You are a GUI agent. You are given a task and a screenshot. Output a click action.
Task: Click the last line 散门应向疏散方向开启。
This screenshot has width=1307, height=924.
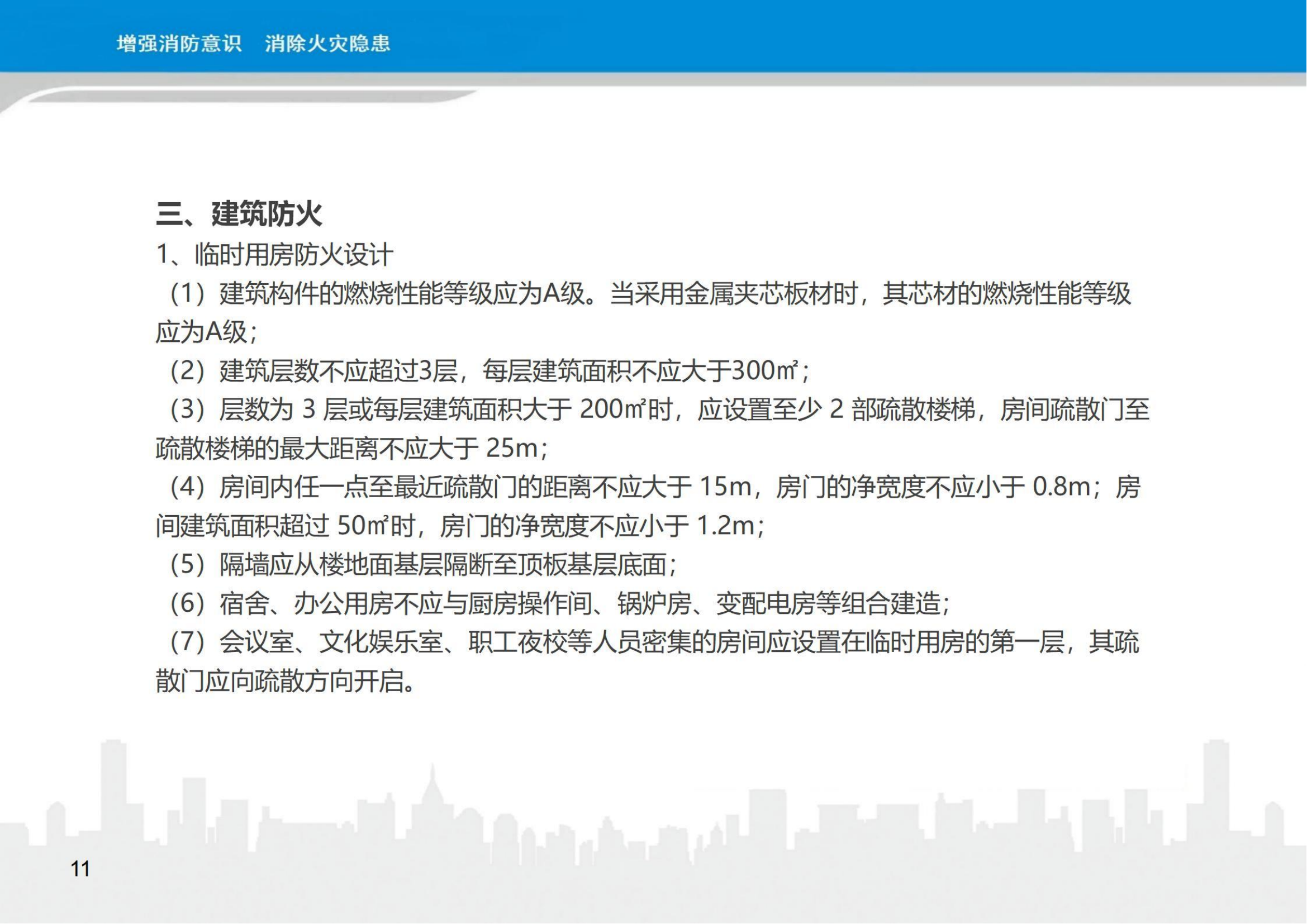tap(286, 681)
